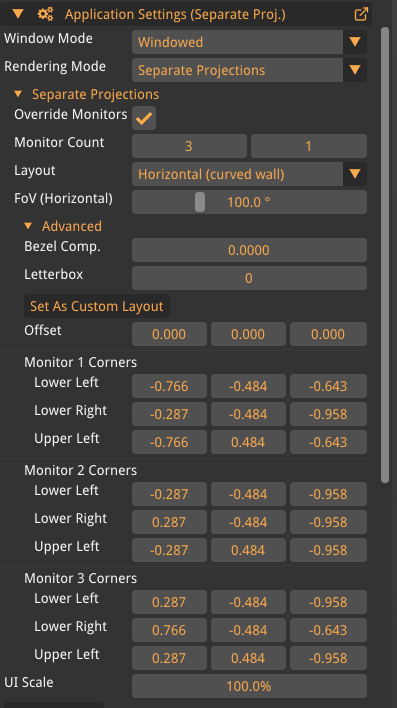Viewport: 397px width, 708px height.
Task: Select Monitor 3 Lower Right third value -0.643
Action: click(x=328, y=630)
